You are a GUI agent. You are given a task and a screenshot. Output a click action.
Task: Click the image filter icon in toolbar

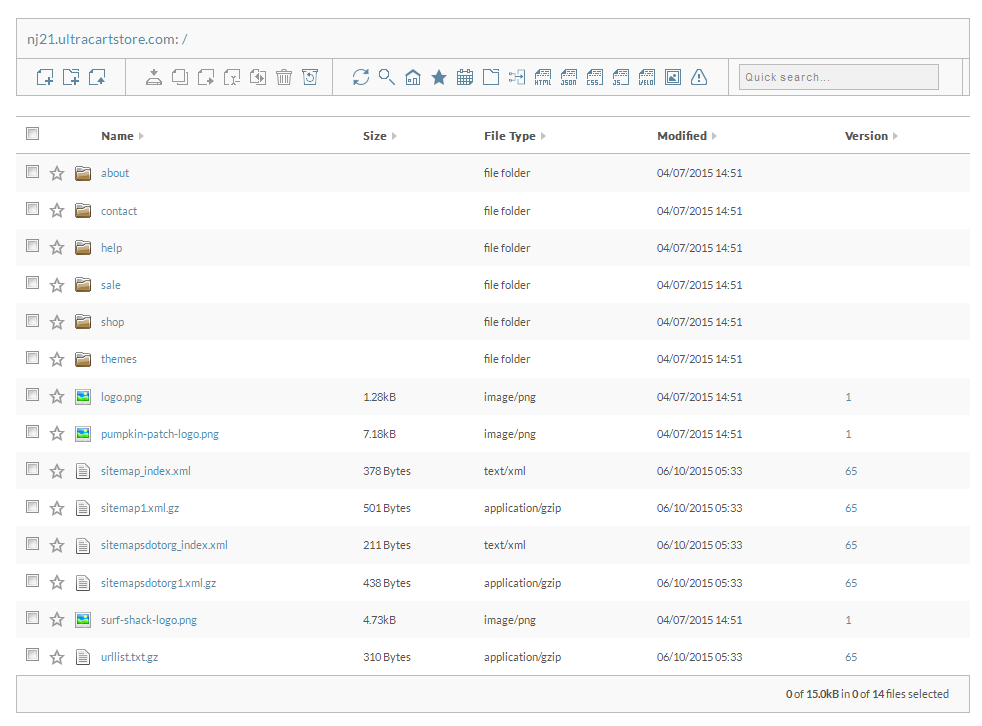673,77
